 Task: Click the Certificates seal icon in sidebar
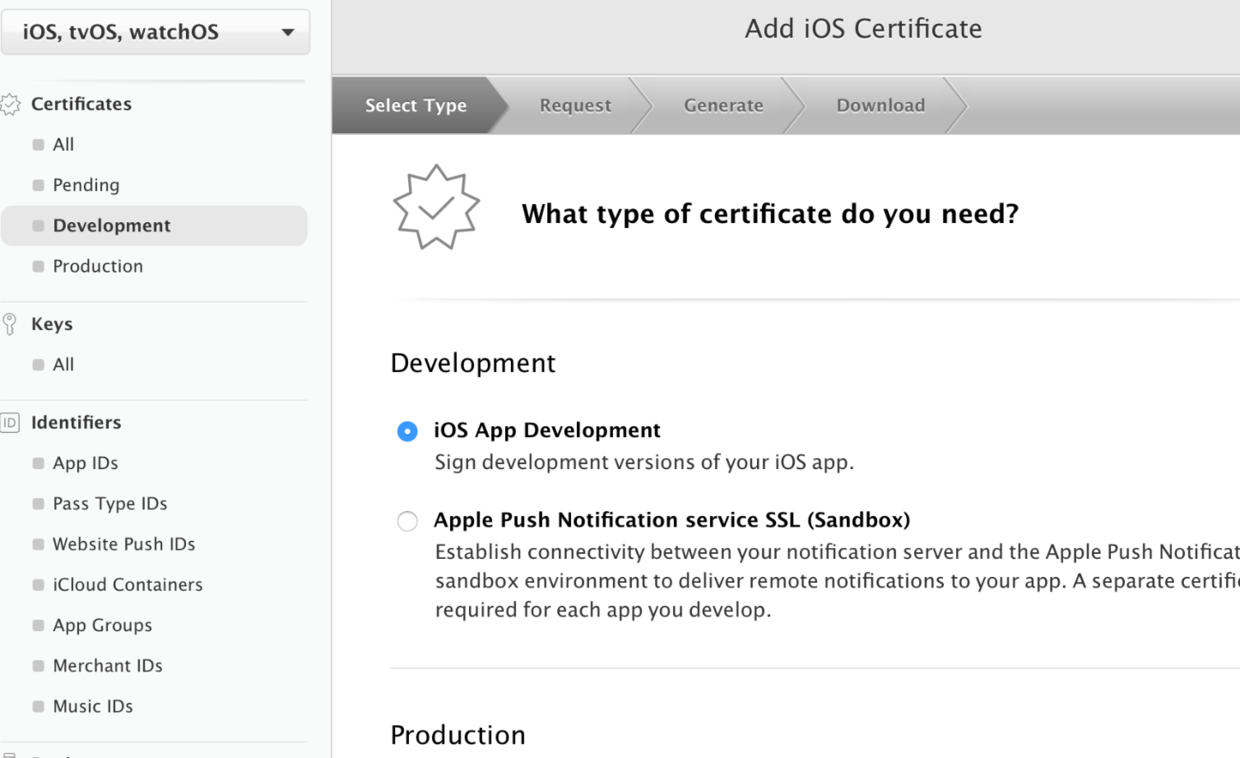pyautogui.click(x=10, y=104)
